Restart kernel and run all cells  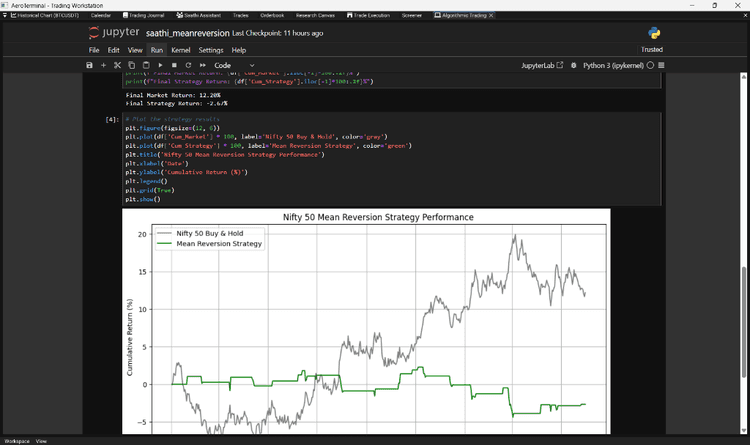(x=203, y=65)
